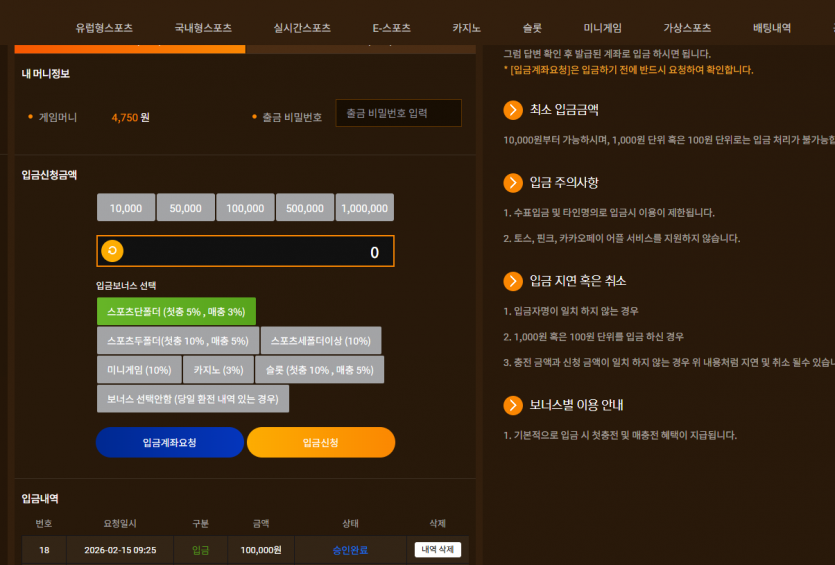
Task: Click arrow icon beside 입금 주의사항
Action: pyautogui.click(x=513, y=183)
